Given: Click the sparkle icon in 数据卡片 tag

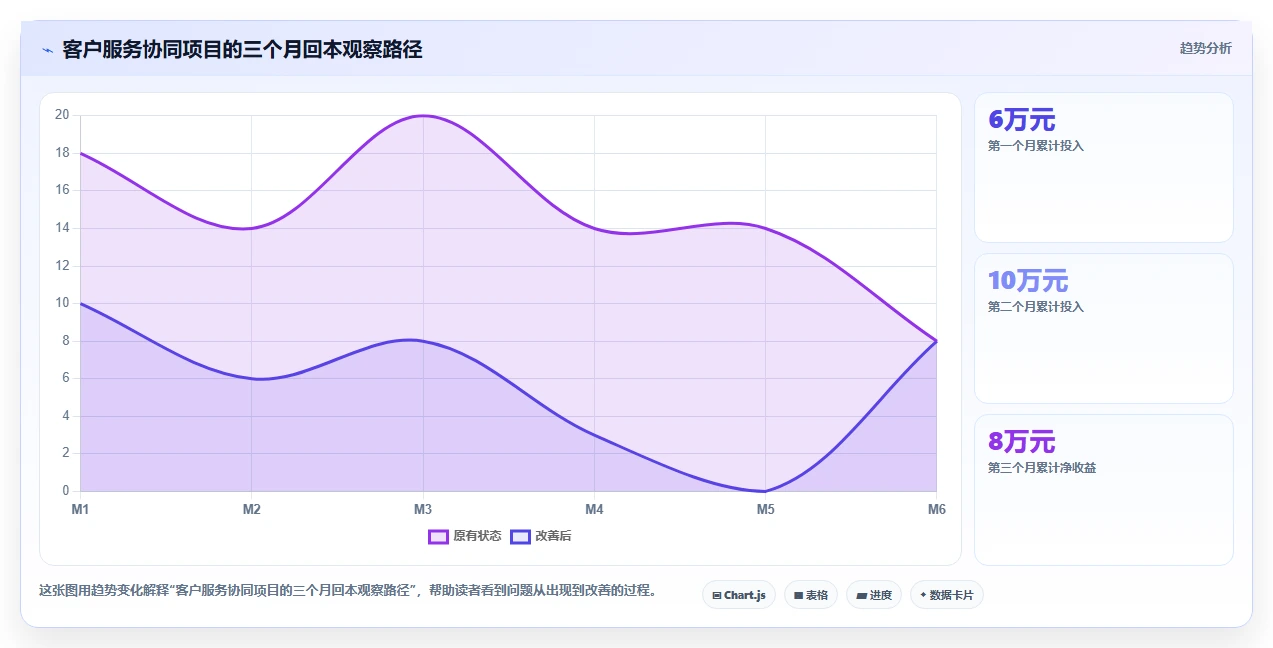Looking at the screenshot, I should [x=923, y=595].
